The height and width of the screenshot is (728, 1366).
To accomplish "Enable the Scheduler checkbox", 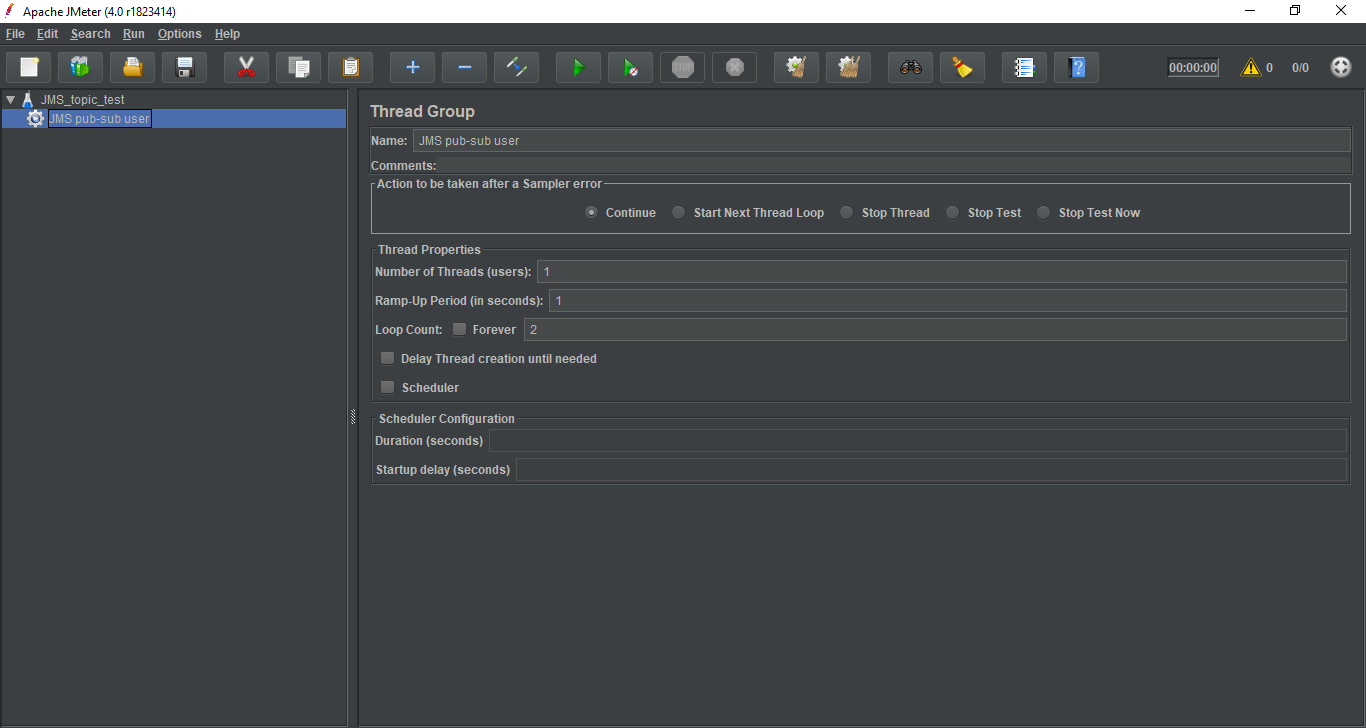I will pos(387,388).
